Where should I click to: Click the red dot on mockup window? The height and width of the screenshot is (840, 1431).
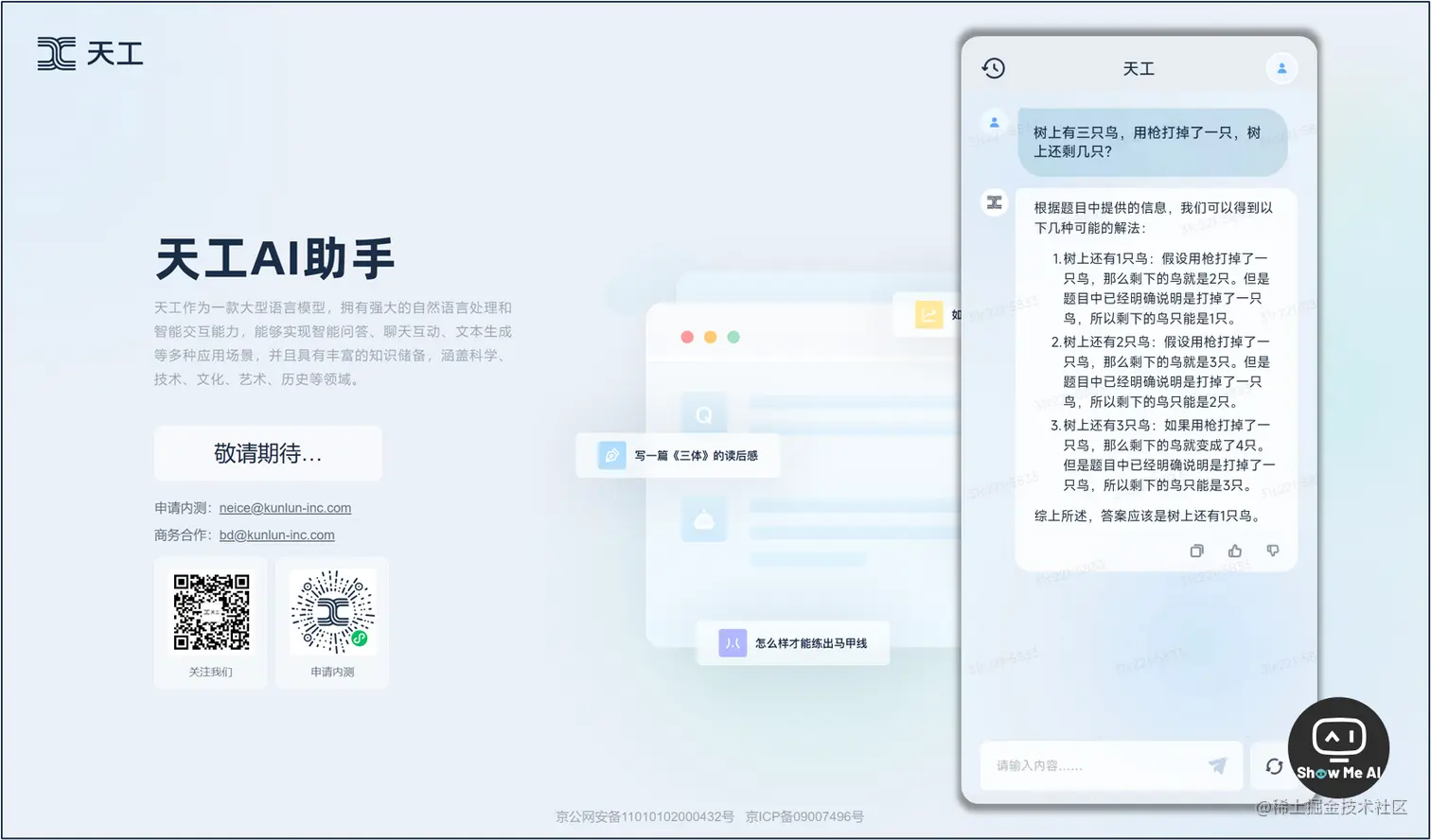point(687,337)
